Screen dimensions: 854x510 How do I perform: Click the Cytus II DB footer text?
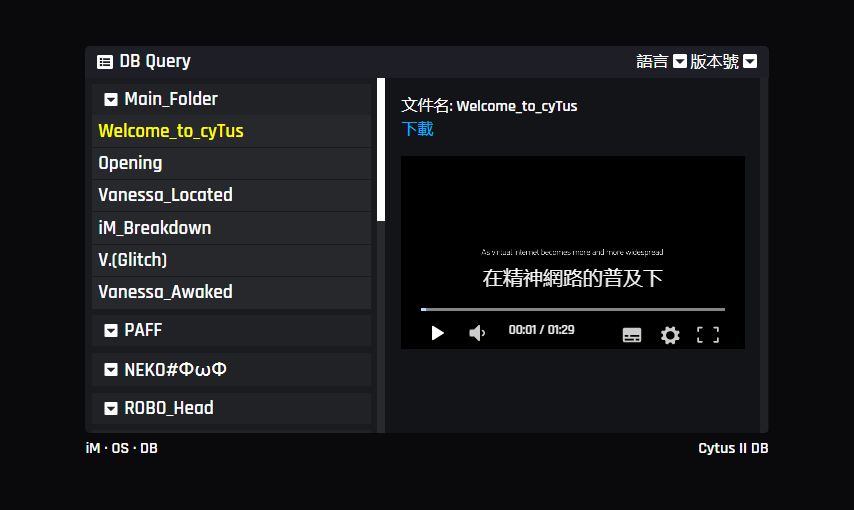pyautogui.click(x=733, y=448)
